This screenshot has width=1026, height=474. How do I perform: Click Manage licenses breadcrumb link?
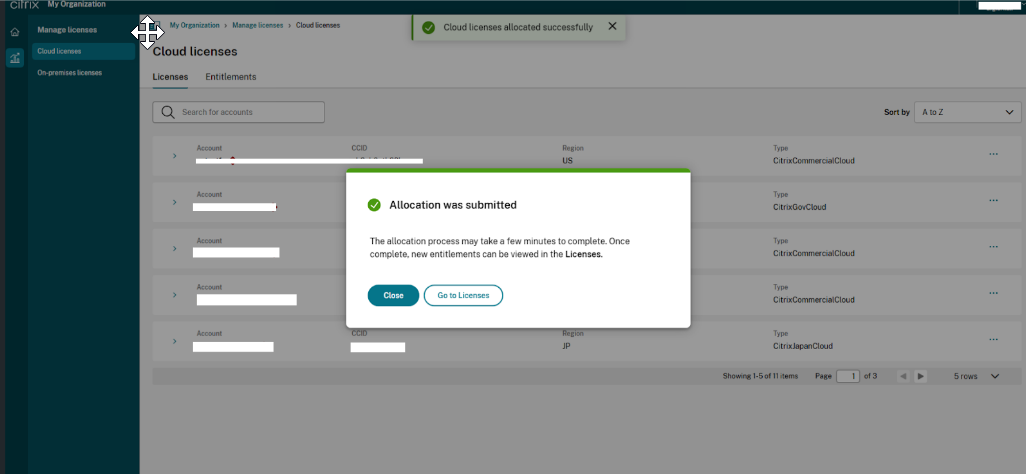[x=258, y=25]
